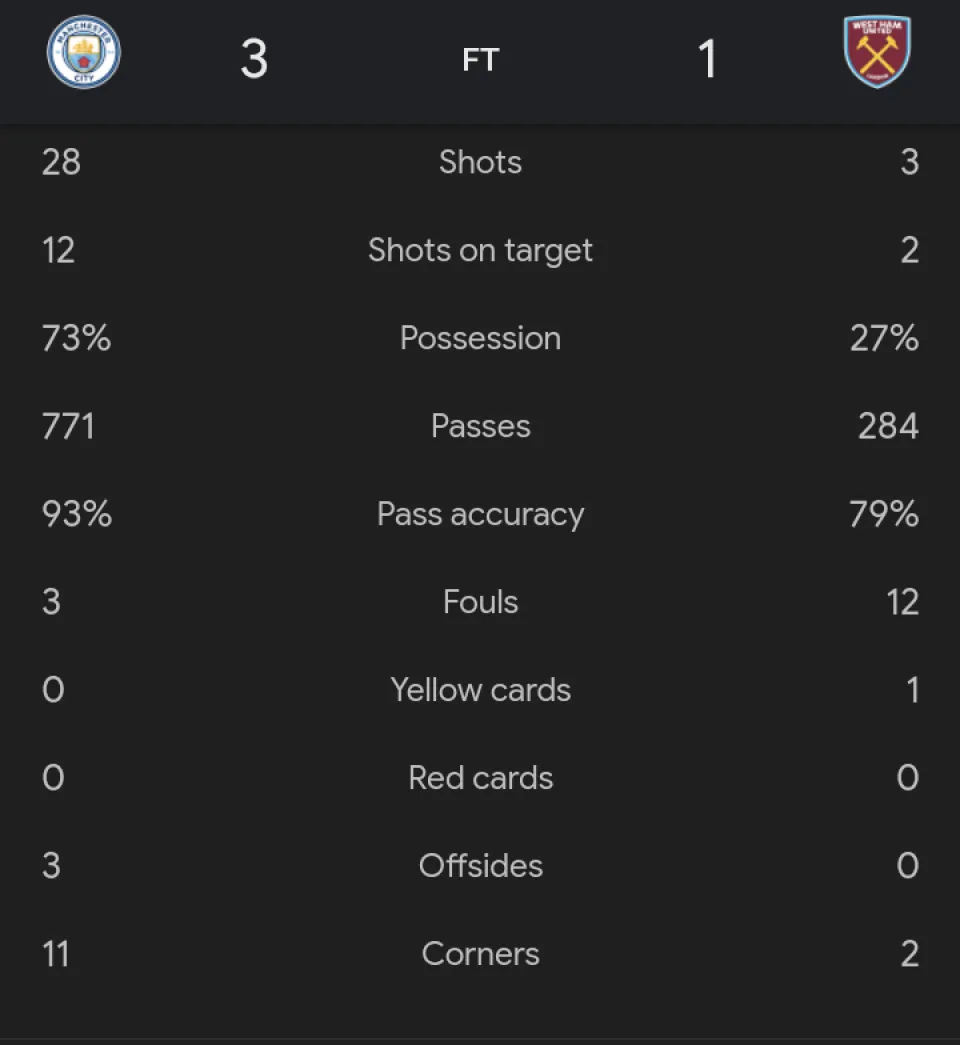Select the Pass accuracy label
960x1045 pixels.
click(480, 514)
